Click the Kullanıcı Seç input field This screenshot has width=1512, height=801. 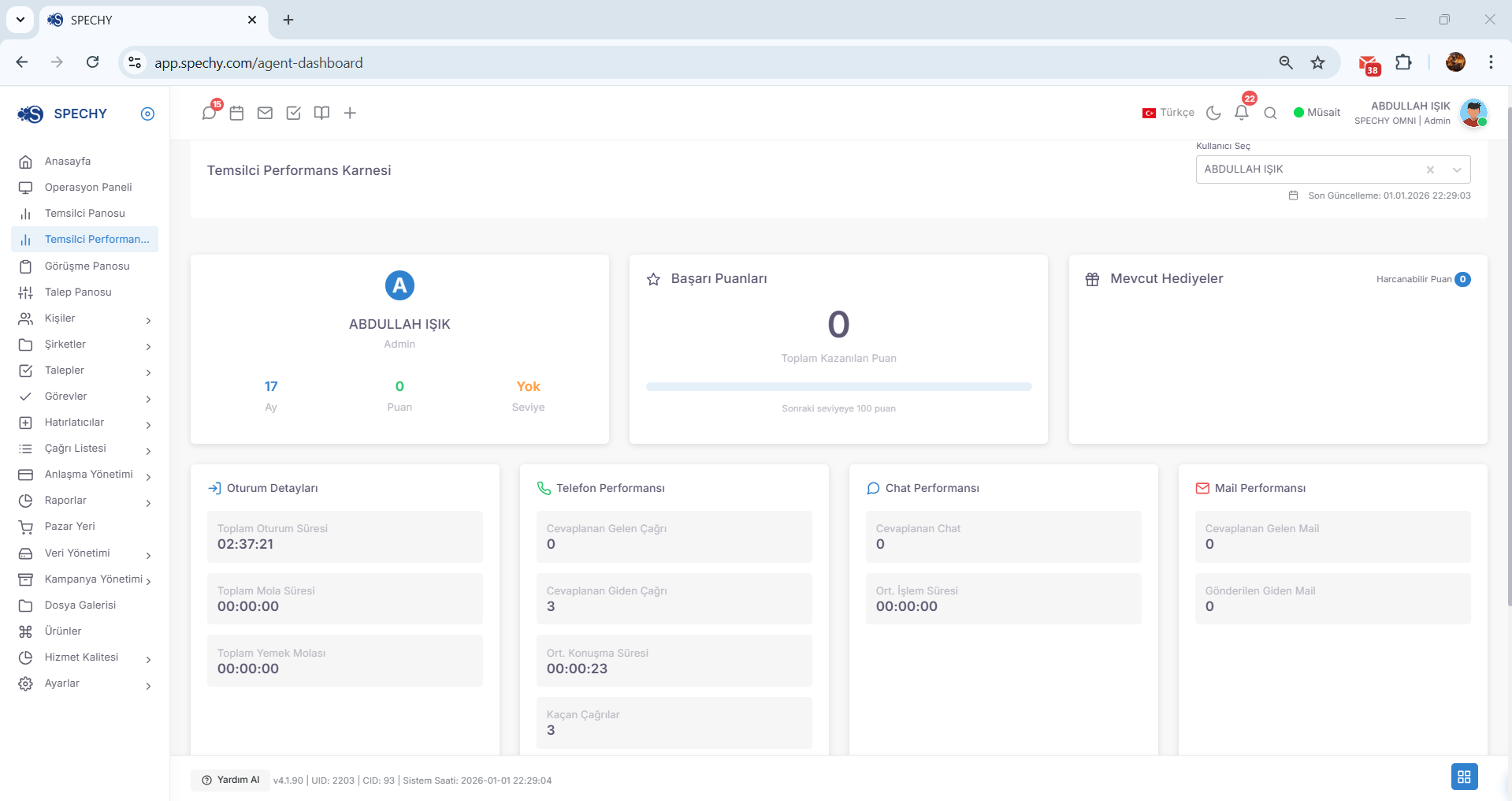1333,170
